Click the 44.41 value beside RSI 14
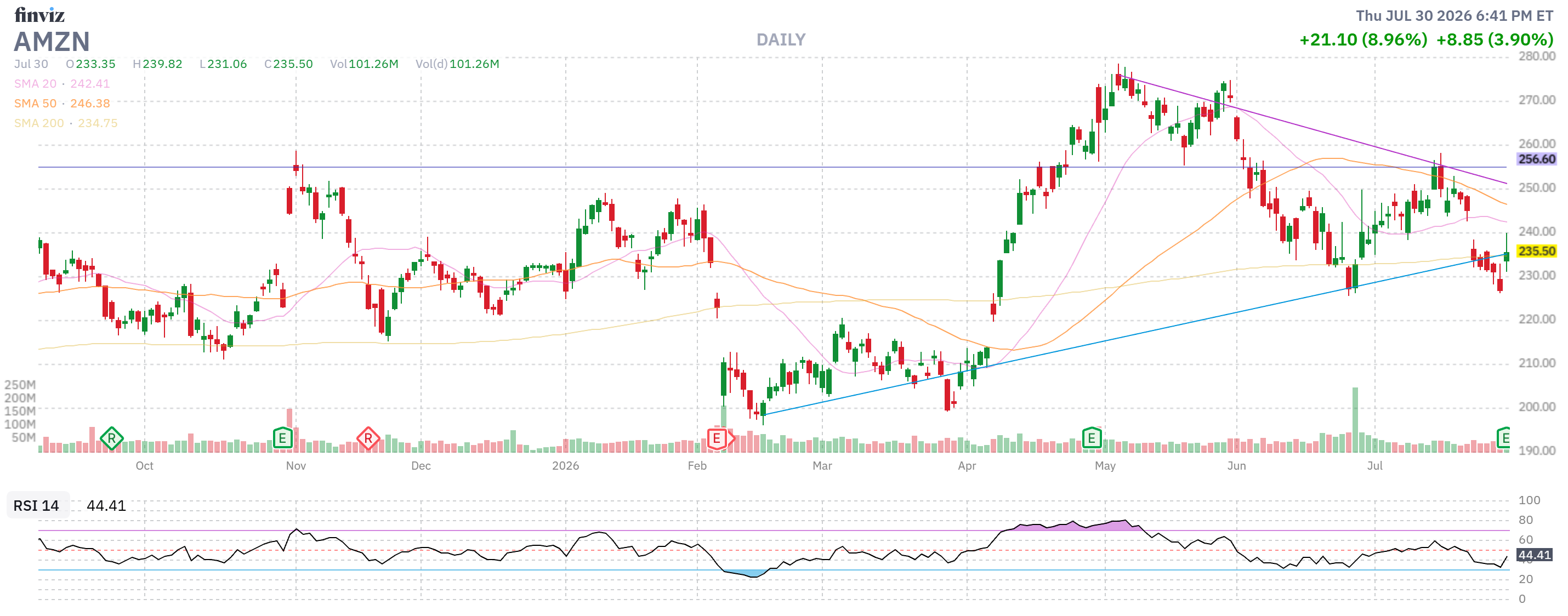The width and height of the screenshot is (1568, 616). tap(106, 506)
